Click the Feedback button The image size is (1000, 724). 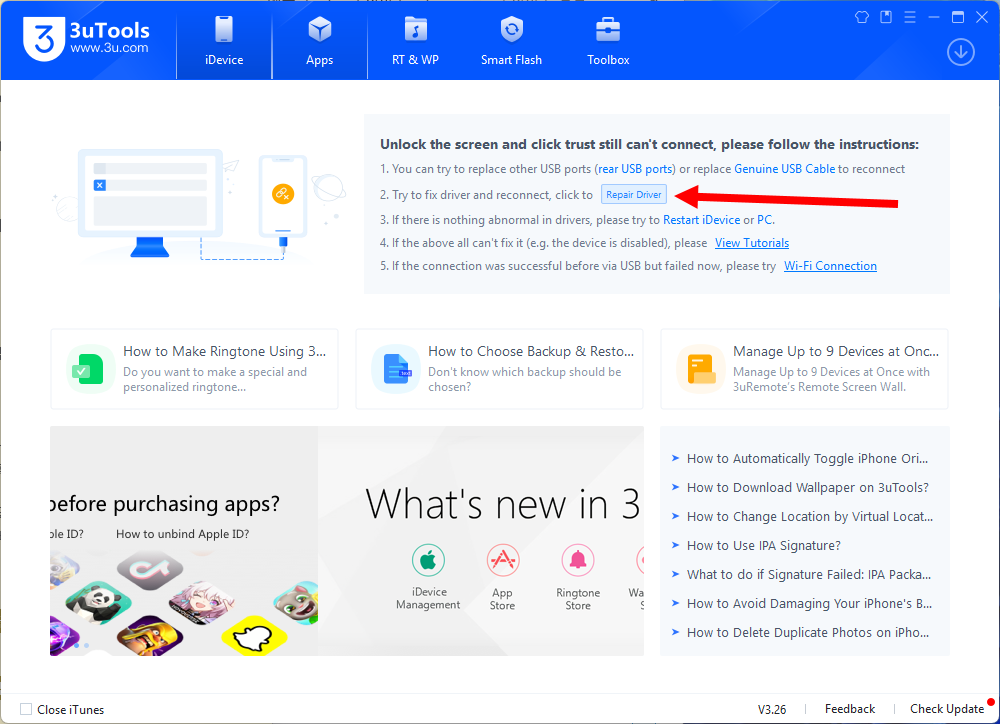(x=849, y=709)
